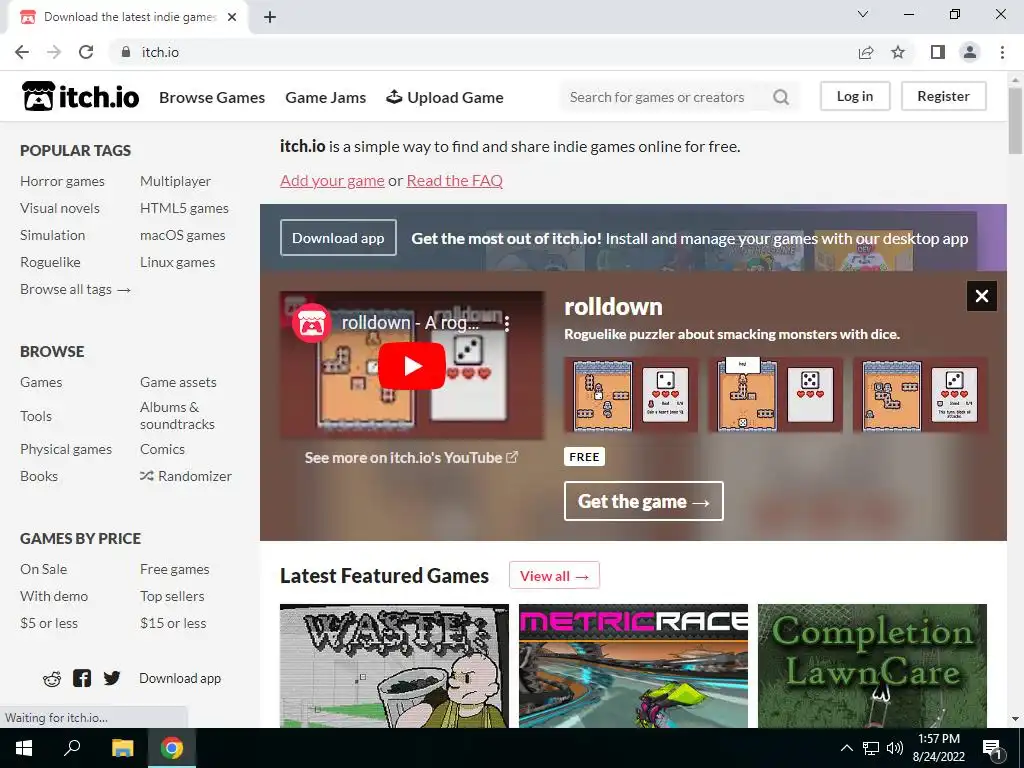Screen dimensions: 1024x768
Task: Click the itch.io logo
Action: 80,97
